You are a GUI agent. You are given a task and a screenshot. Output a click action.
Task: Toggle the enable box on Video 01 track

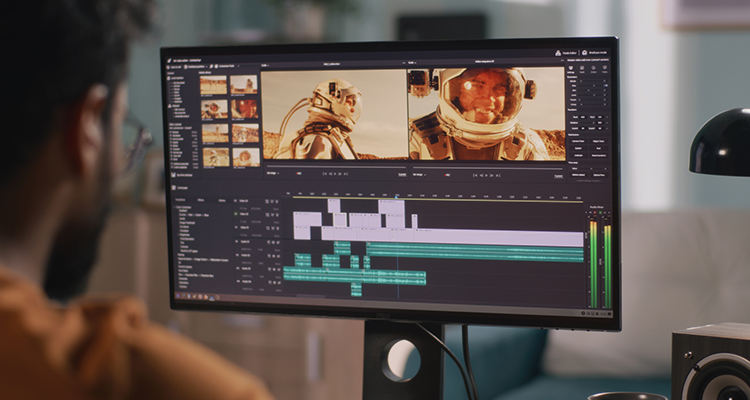click(x=236, y=228)
